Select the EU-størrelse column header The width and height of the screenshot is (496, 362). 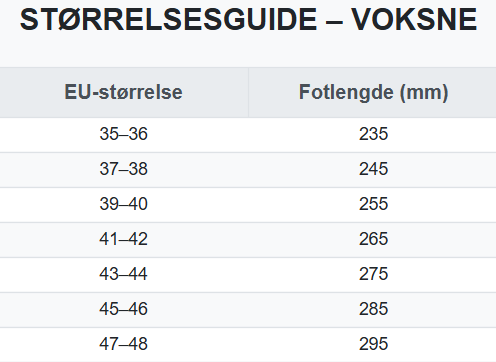tap(124, 92)
